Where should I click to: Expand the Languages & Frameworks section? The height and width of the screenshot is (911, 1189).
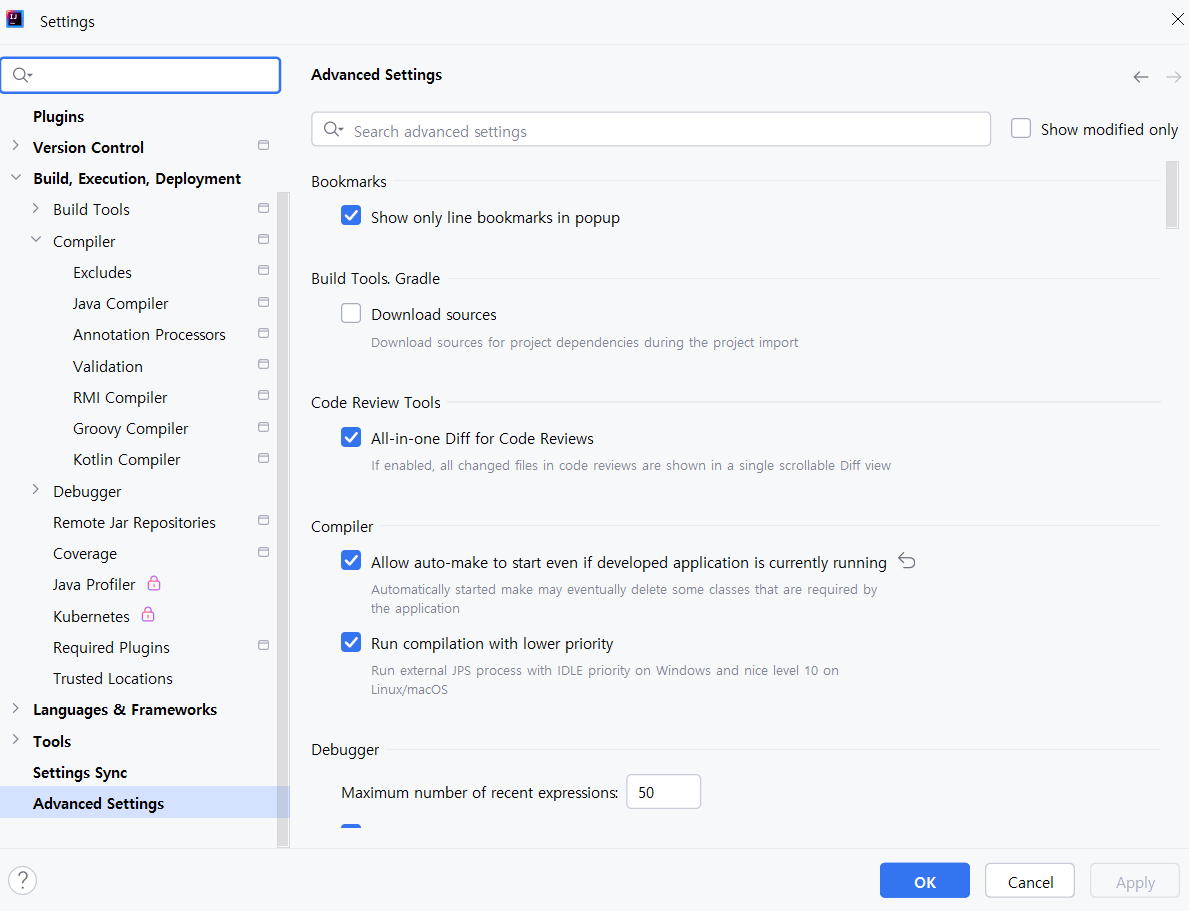[x=15, y=709]
